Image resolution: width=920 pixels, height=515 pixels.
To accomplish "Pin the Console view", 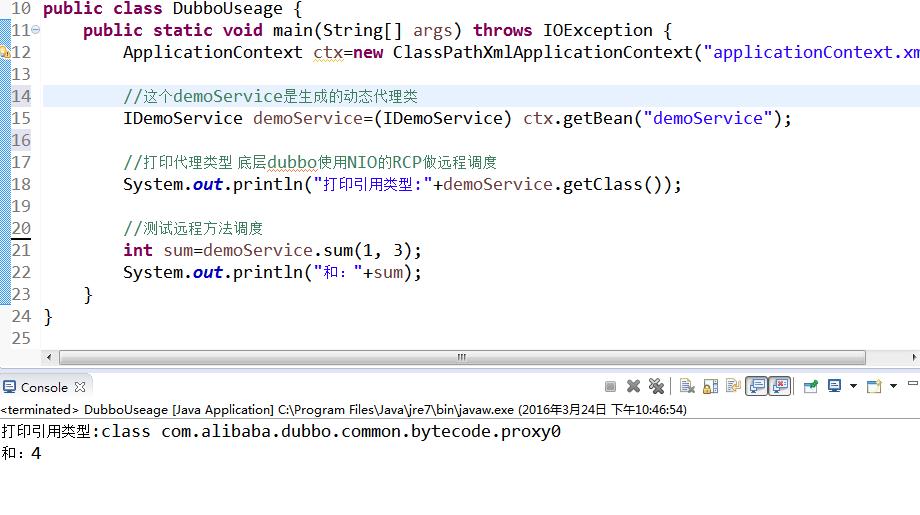I will click(811, 386).
